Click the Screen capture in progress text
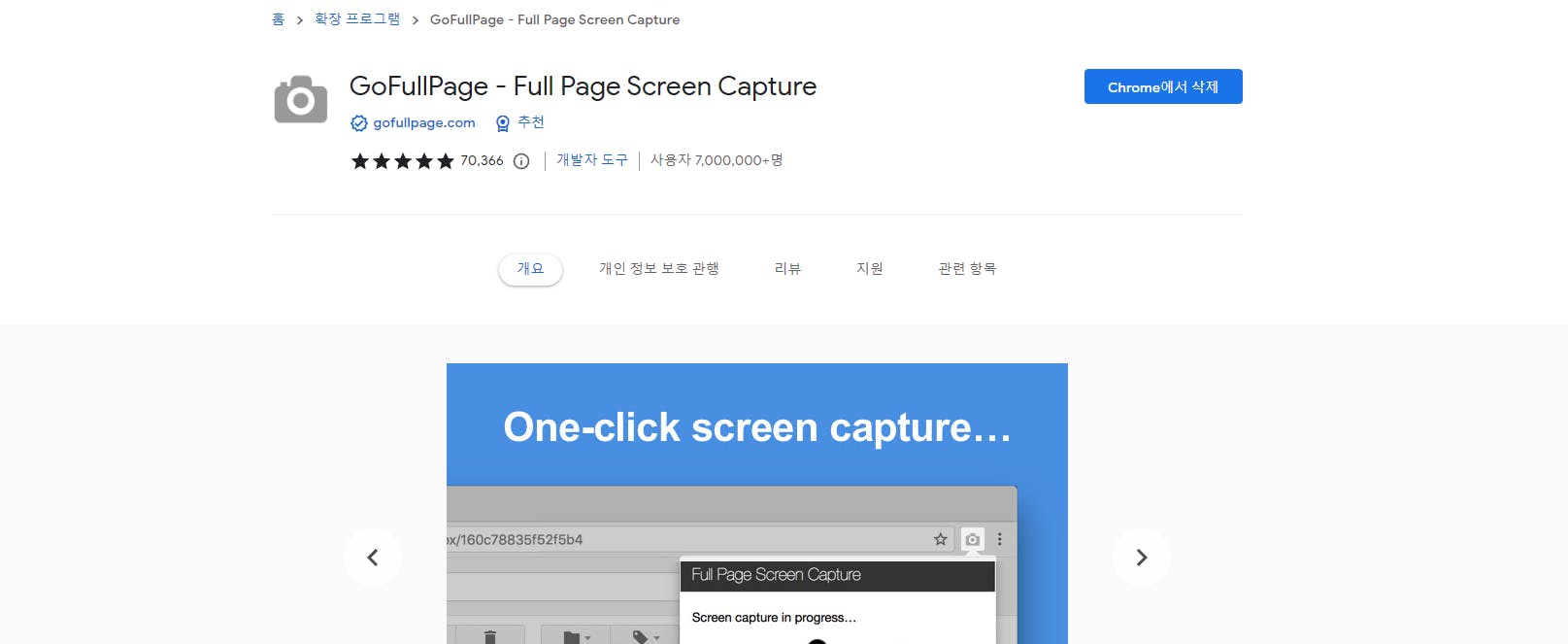Screen dimensions: 1568x644 774,618
